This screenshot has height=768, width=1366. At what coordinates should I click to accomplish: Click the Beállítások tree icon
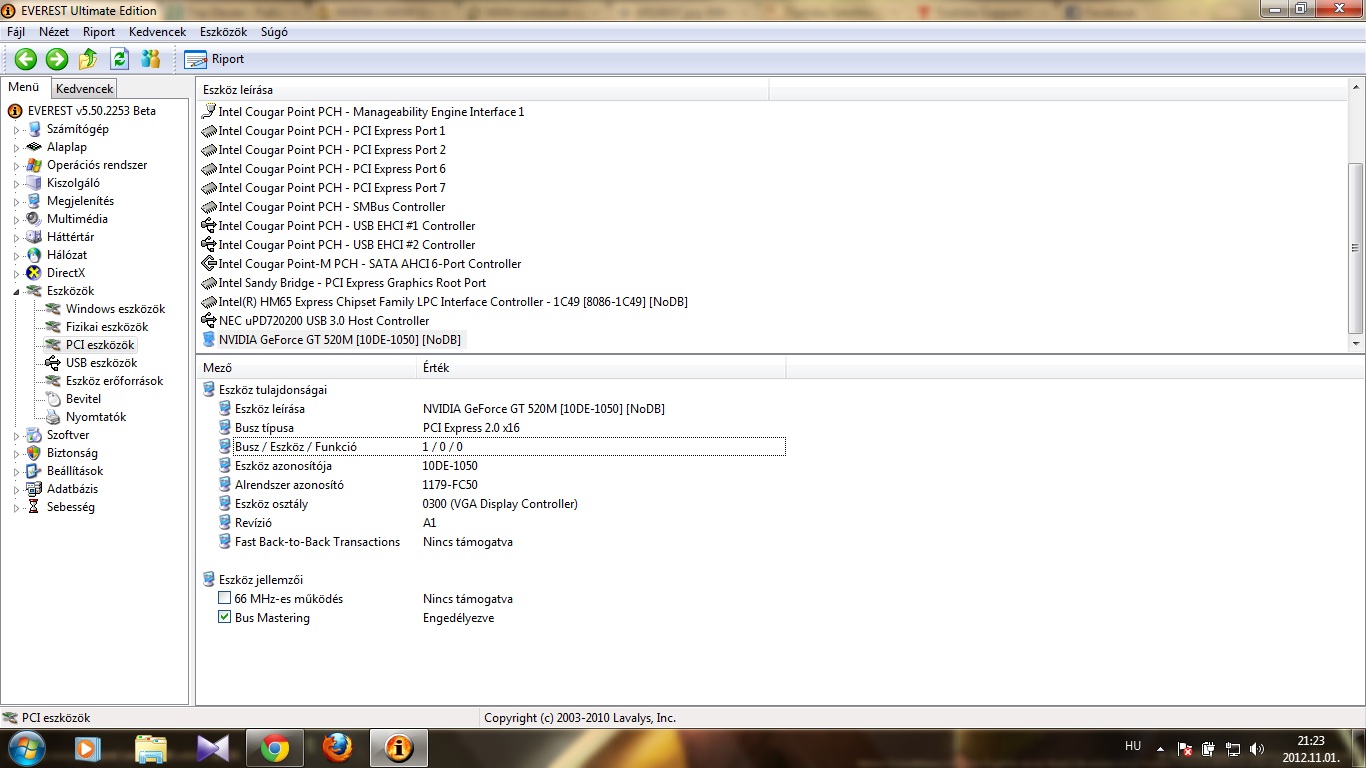[x=34, y=471]
